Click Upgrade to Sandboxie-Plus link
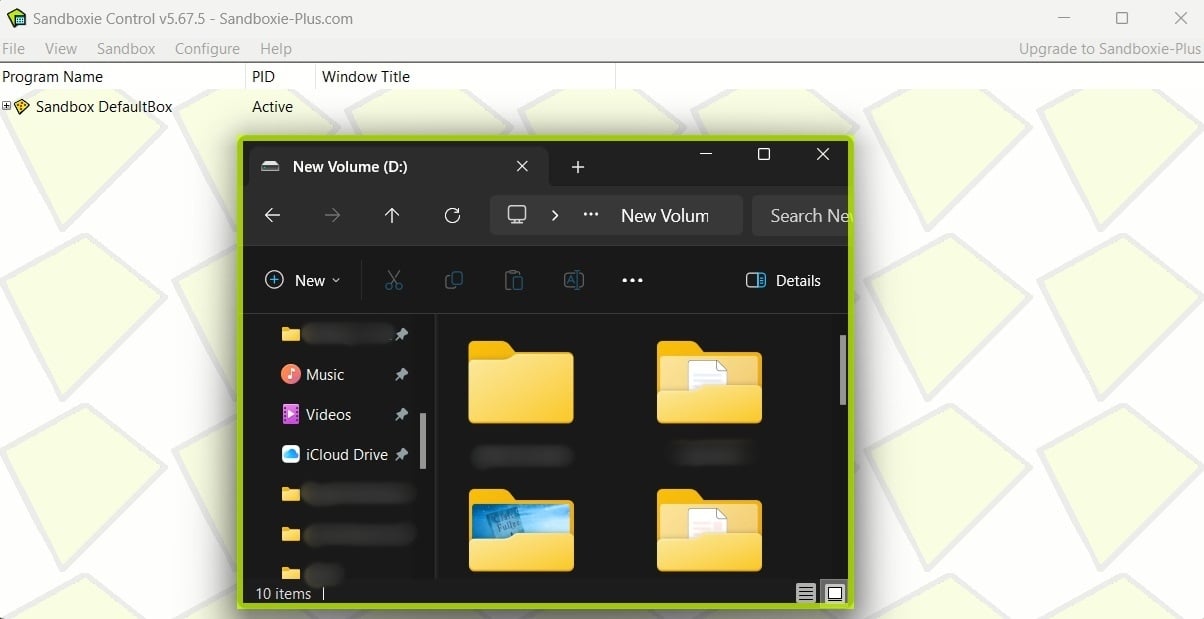Screen dimensions: 1204x619 (1109, 48)
